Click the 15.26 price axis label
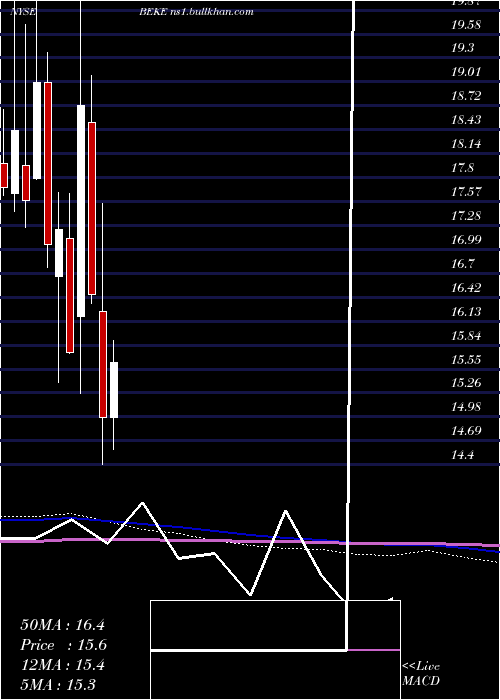Viewport: 500px width, 700px height. tap(466, 383)
